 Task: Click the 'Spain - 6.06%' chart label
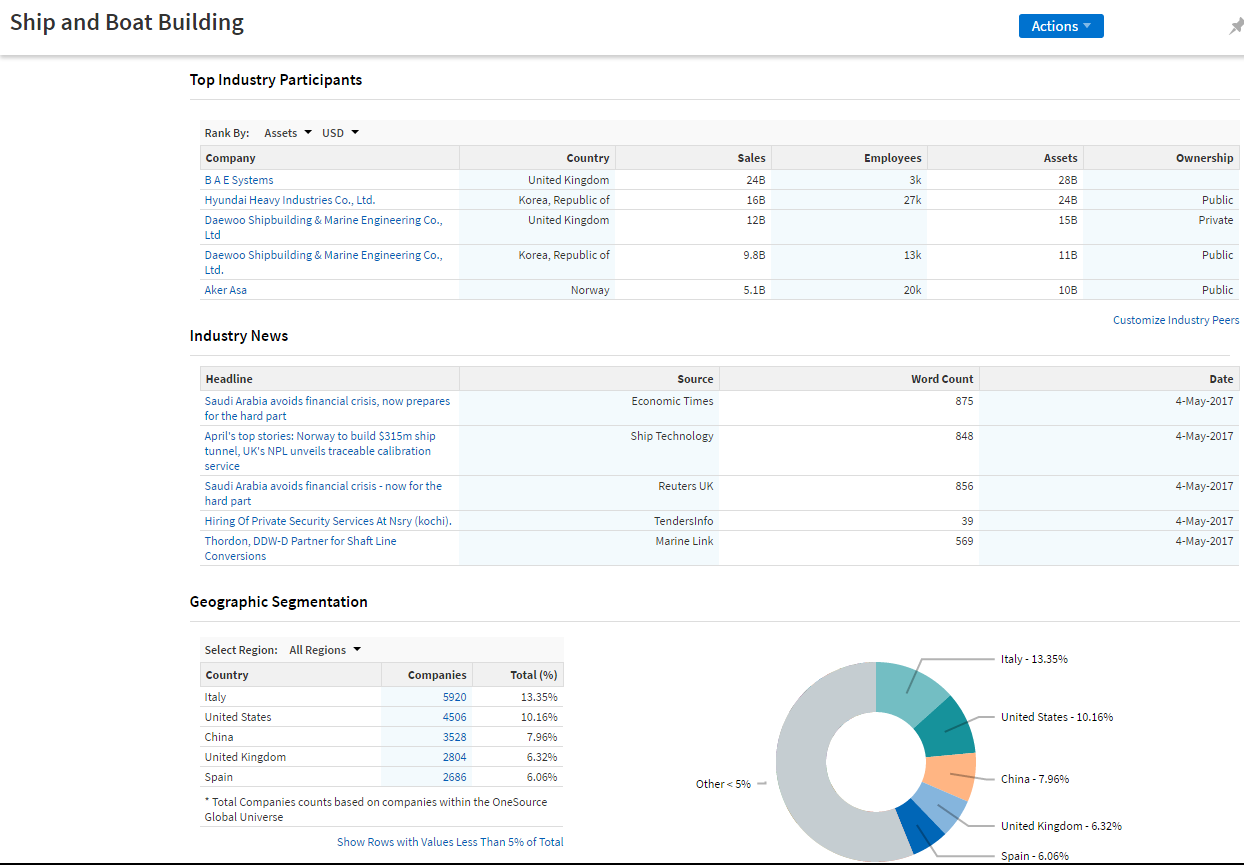[1035, 856]
